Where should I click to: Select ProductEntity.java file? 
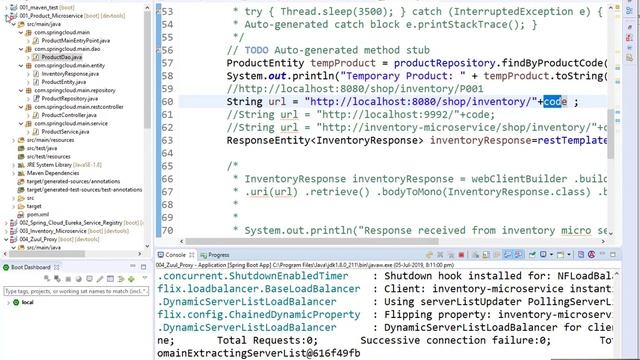coord(64,82)
